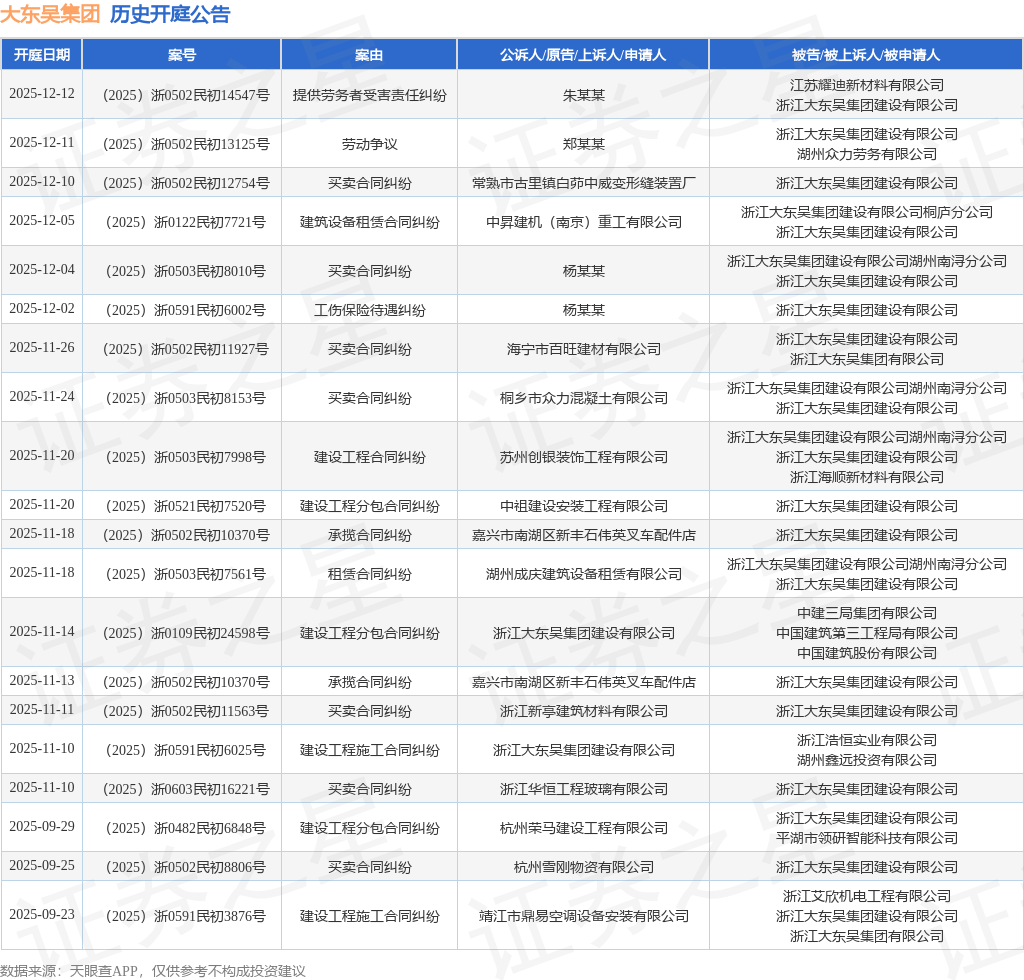1024x980 pixels.
Task: Click defendant 湖州众力劳务有限公司
Action: (x=866, y=154)
